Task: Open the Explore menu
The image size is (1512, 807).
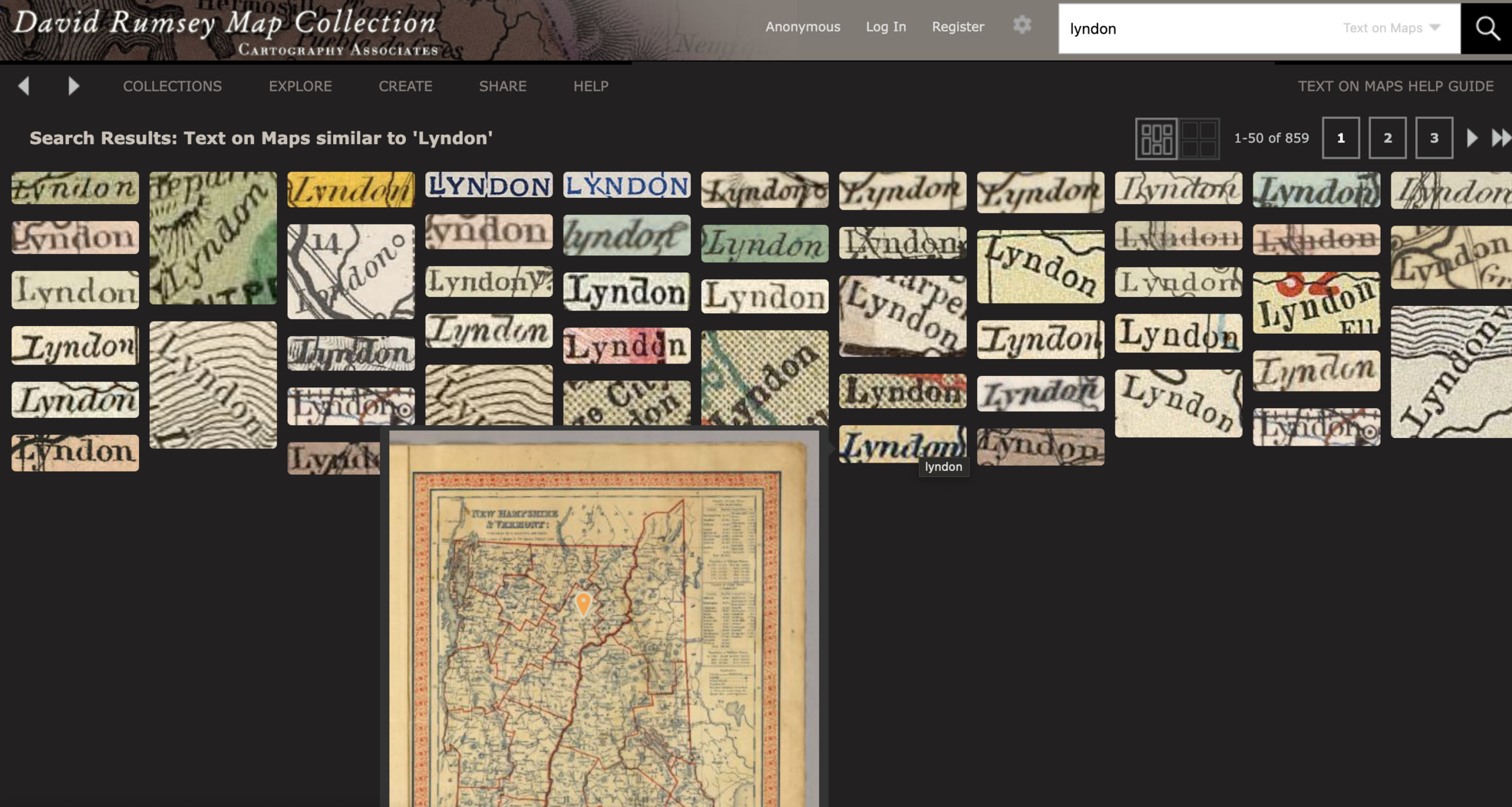Action: 300,86
